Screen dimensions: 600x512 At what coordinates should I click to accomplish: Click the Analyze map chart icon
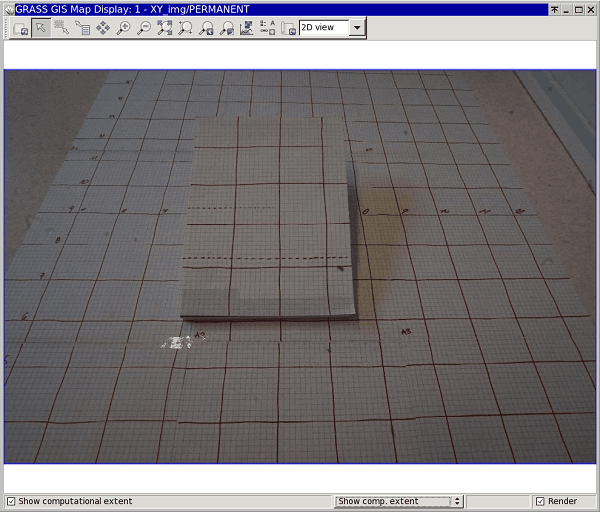247,28
